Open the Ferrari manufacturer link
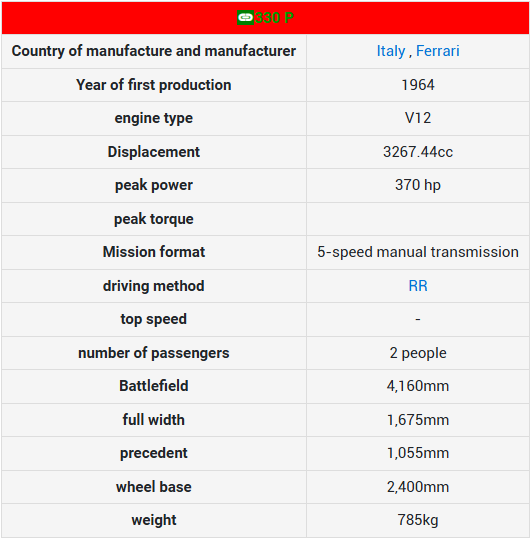Screen dimensions: 531x540 click(438, 51)
